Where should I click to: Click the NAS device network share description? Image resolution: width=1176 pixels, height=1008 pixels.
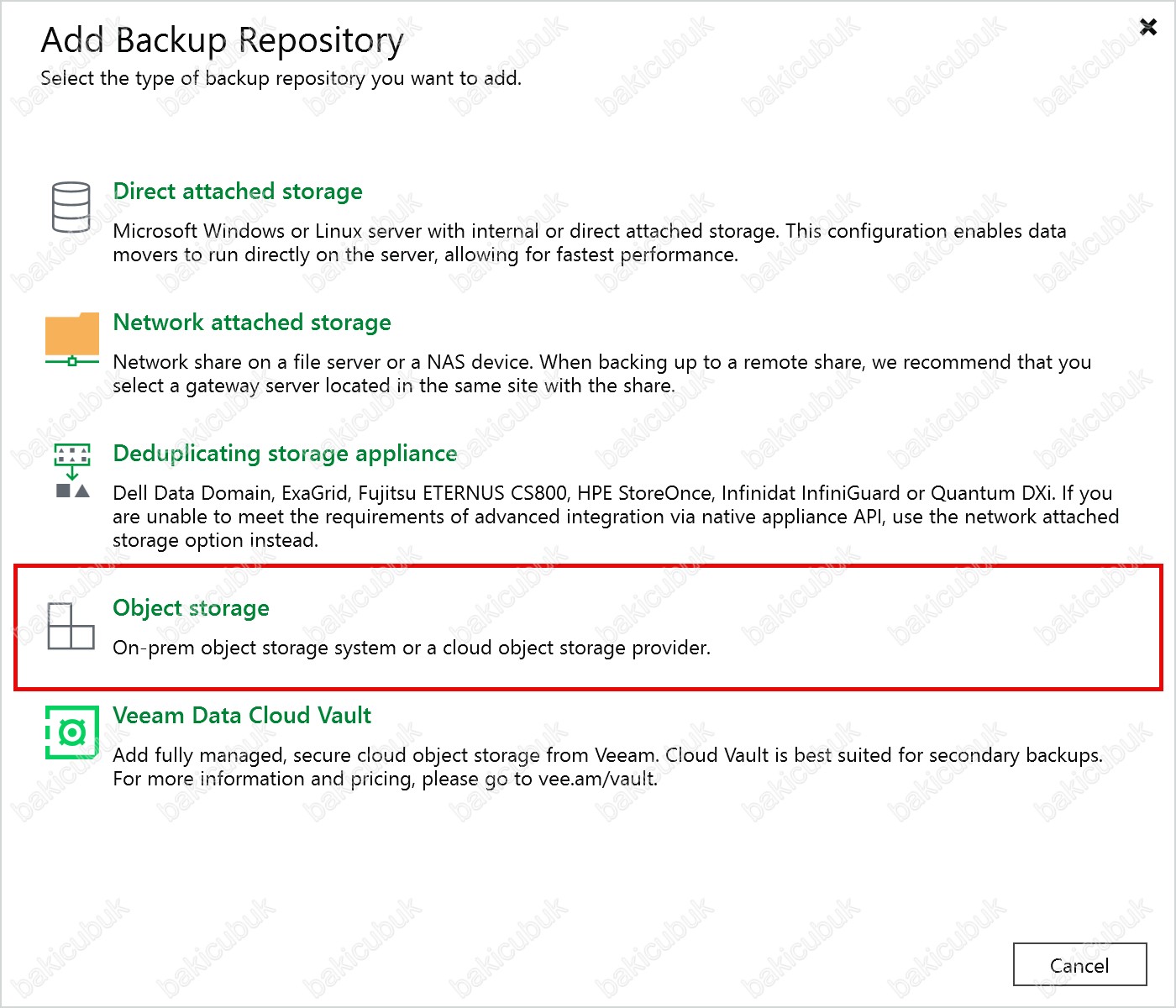[601, 374]
